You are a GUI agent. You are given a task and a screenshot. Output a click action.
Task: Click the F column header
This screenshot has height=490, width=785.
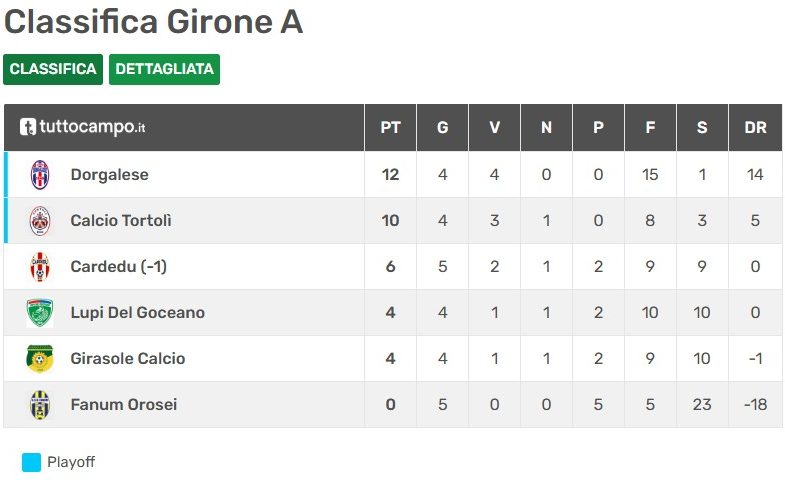pos(650,128)
